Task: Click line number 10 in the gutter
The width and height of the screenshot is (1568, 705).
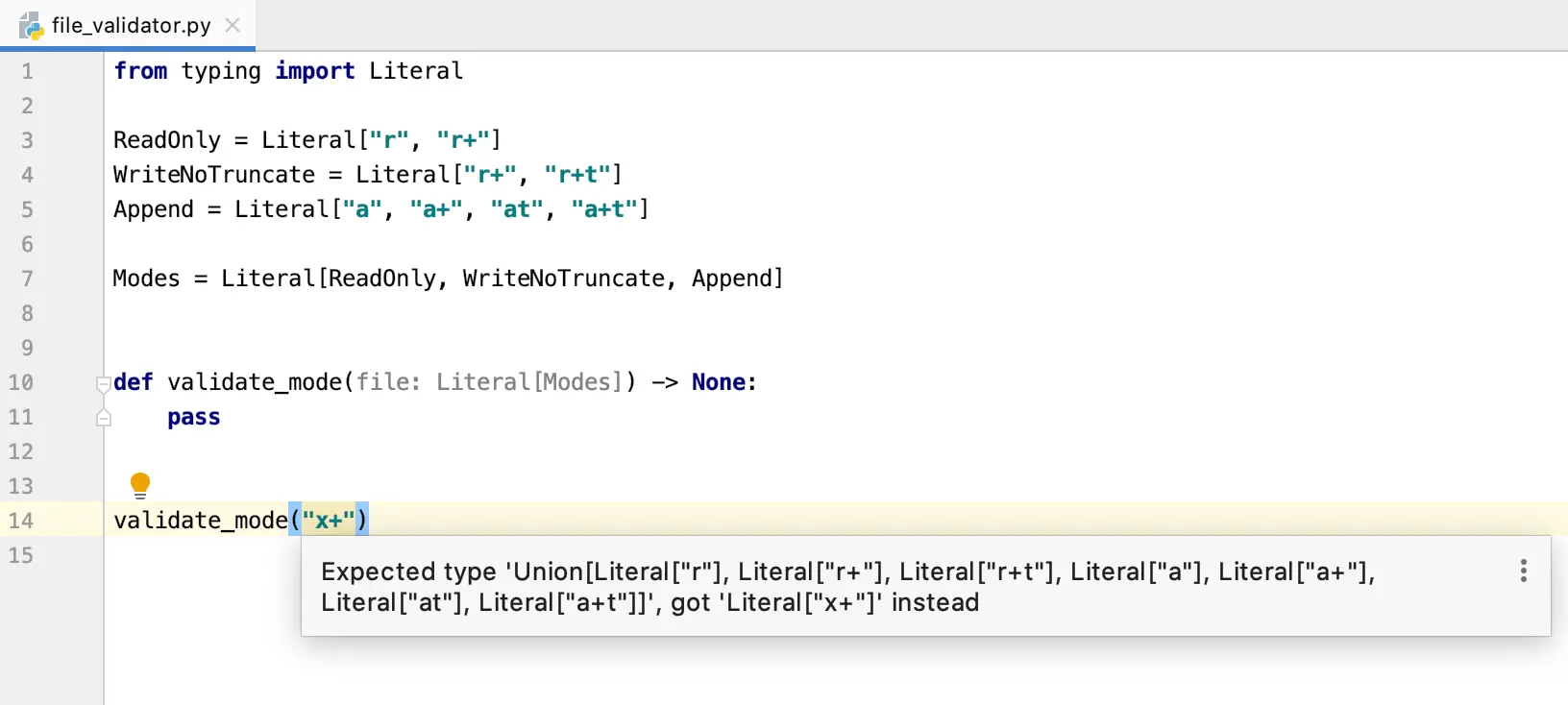Action: tap(21, 382)
